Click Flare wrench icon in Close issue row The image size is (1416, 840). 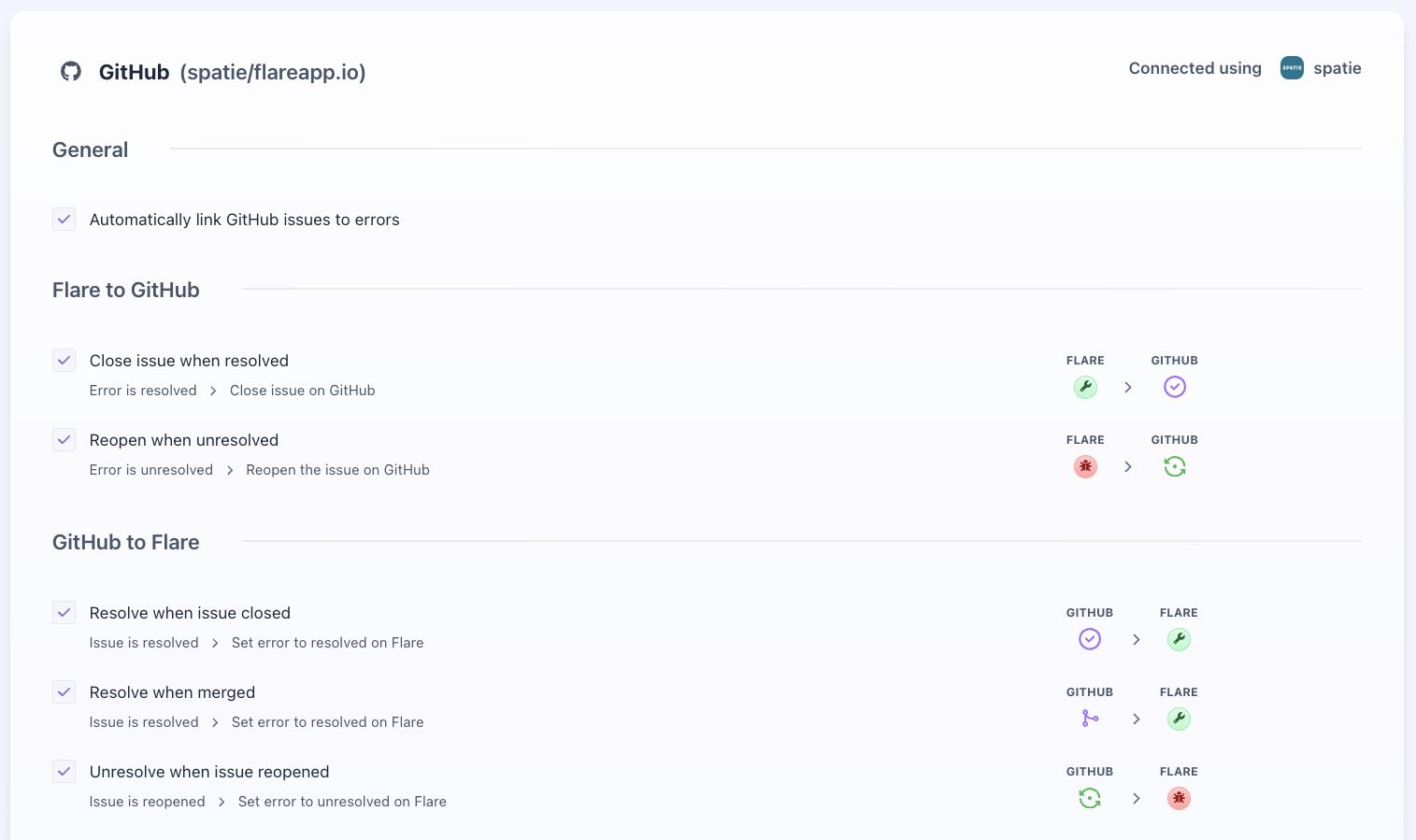pyautogui.click(x=1085, y=387)
